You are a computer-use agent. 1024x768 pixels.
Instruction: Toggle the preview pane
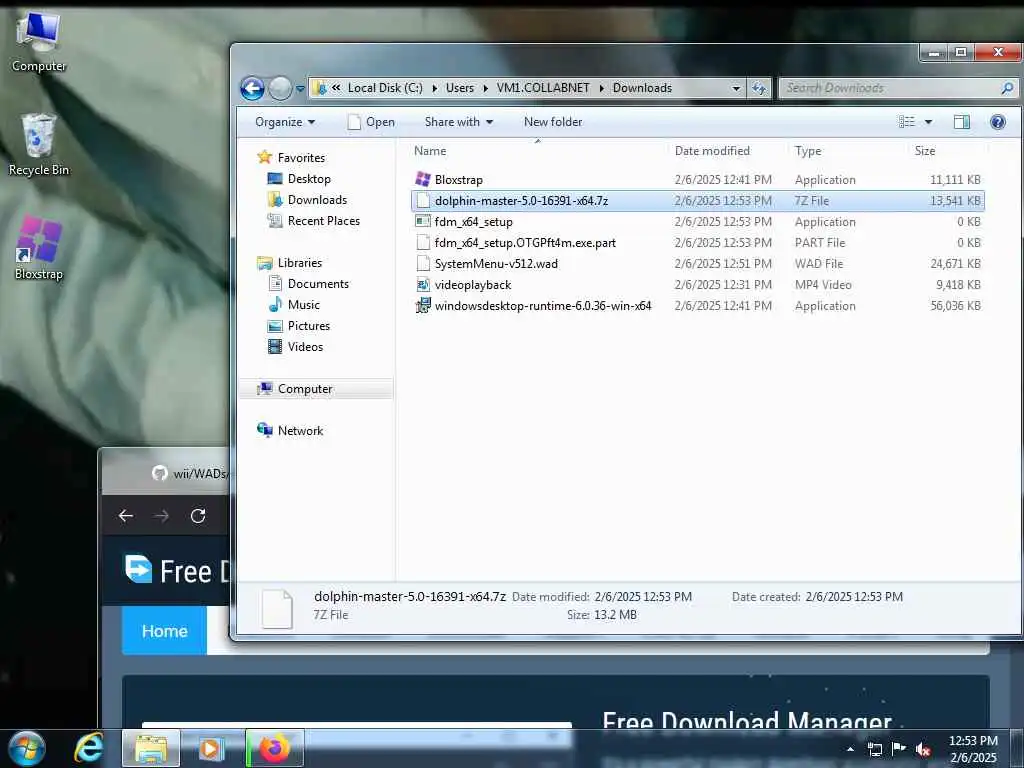[961, 122]
